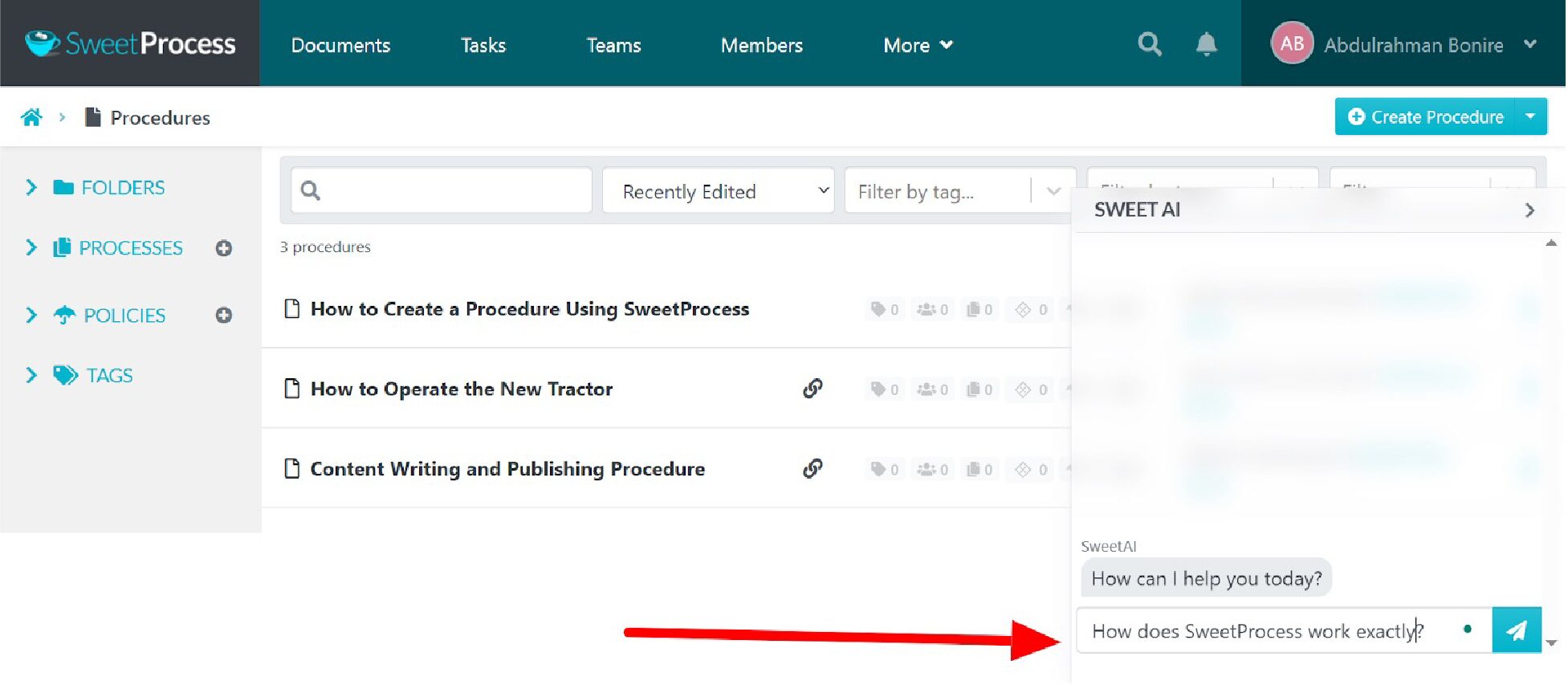Open the Teams menu

click(x=613, y=45)
